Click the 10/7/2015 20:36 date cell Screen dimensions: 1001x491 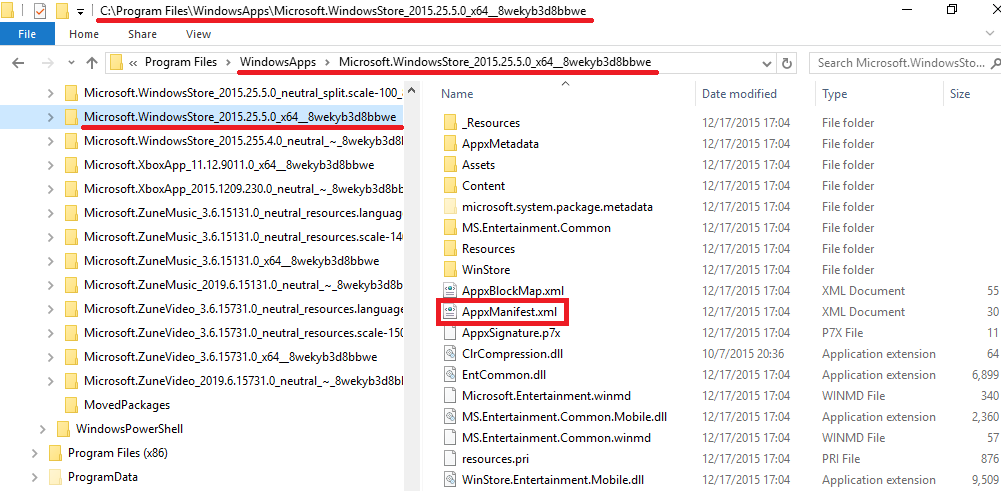(743, 354)
